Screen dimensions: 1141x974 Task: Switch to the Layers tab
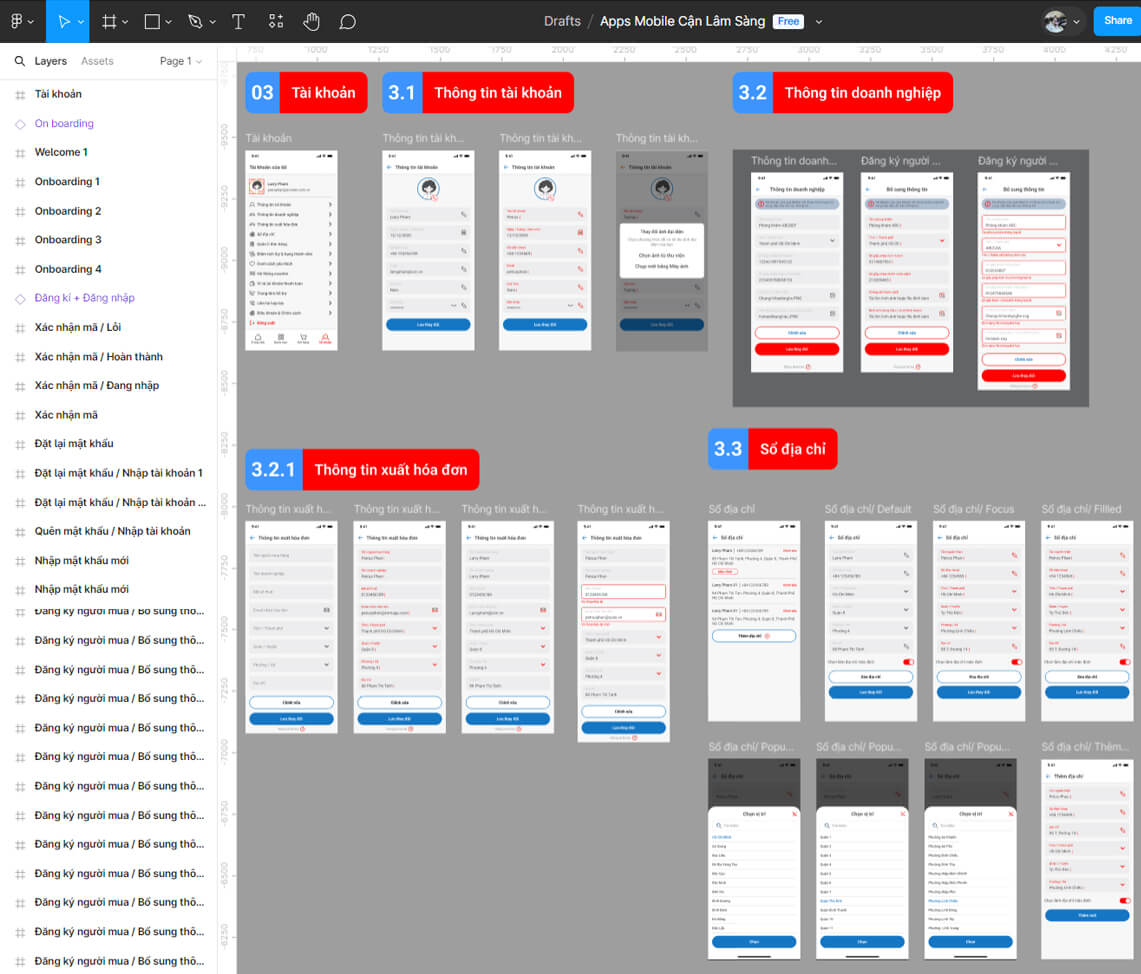[x=50, y=61]
